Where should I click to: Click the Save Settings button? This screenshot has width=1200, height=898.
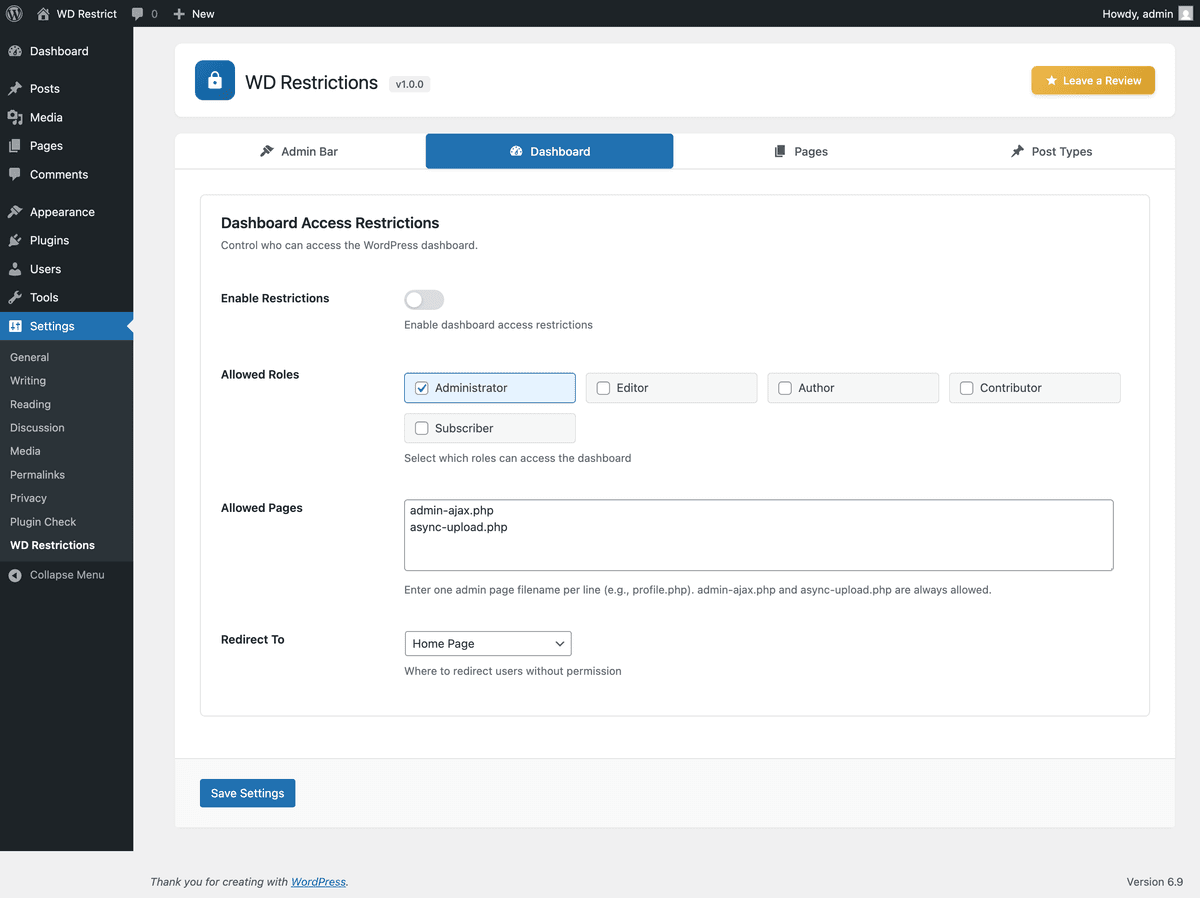tap(247, 792)
